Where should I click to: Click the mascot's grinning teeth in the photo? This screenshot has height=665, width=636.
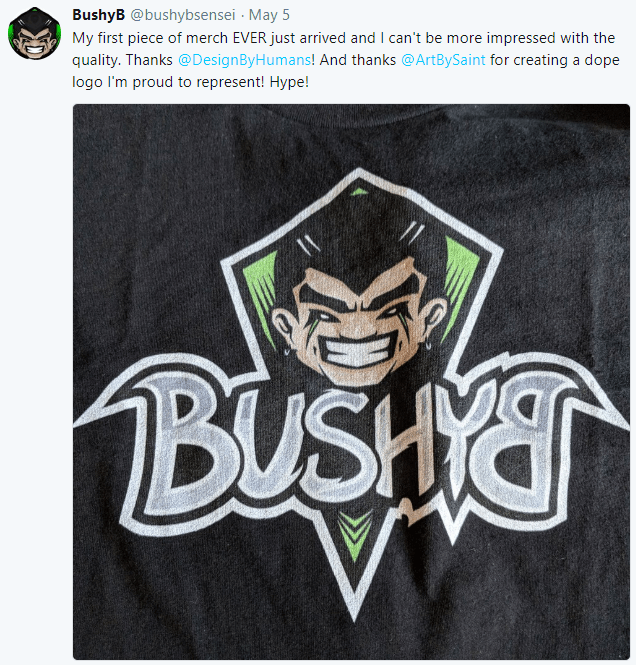(x=357, y=350)
